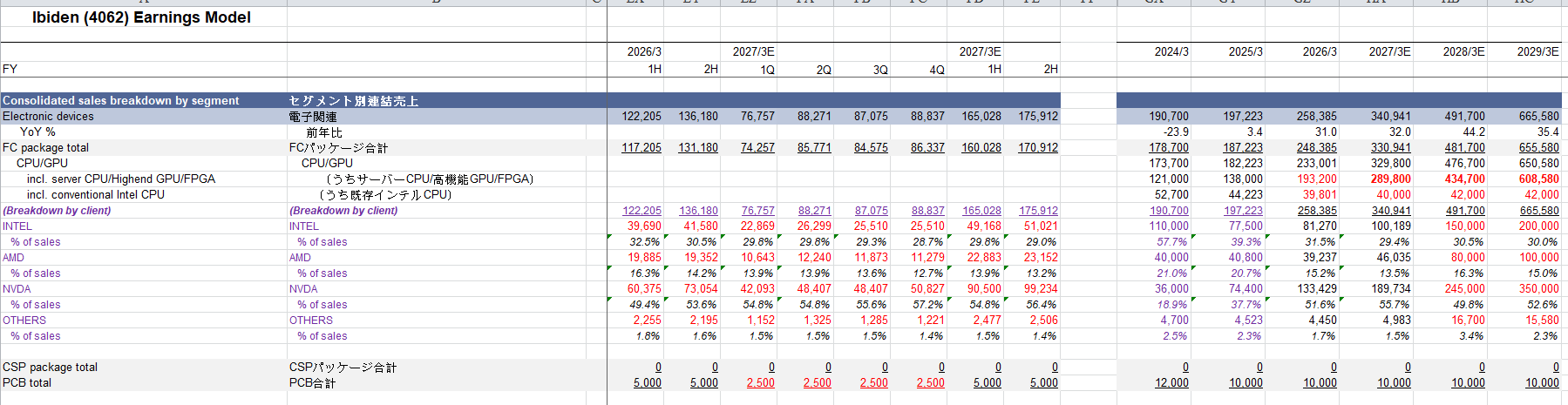
Task: Click the '(うち既存インテルCPU)' cell
Action: click(385, 195)
